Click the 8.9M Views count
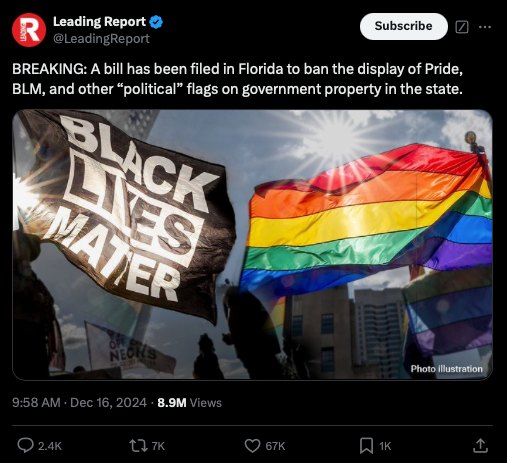 pos(189,403)
